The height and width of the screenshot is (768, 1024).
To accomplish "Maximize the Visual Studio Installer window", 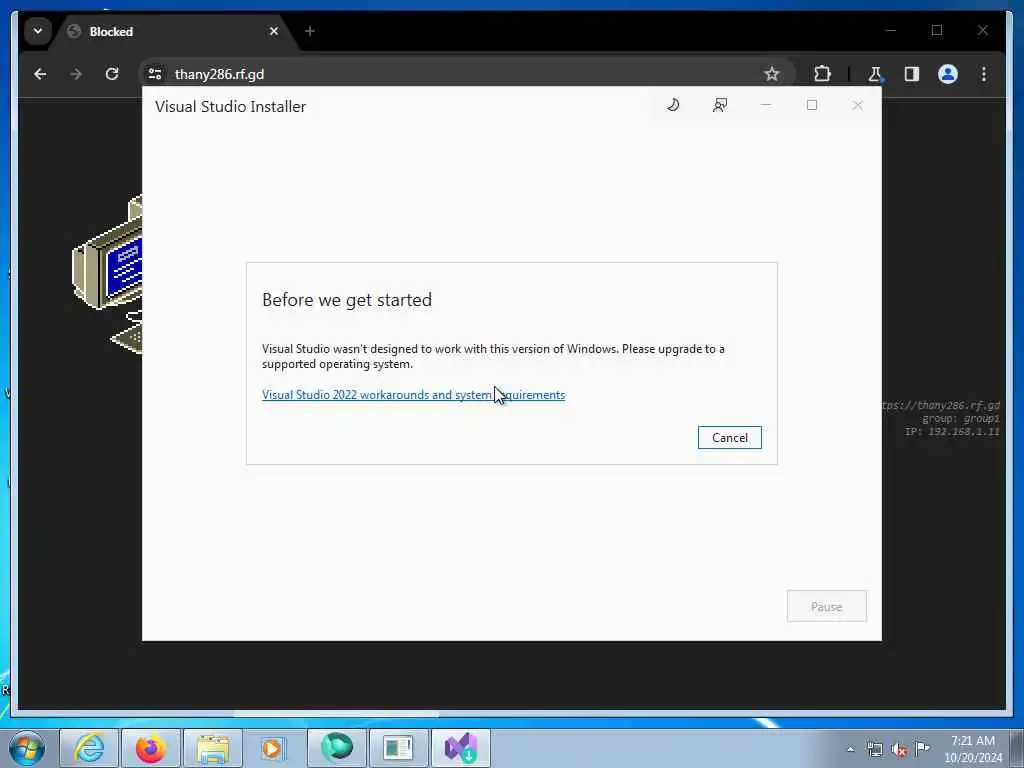I will [812, 105].
